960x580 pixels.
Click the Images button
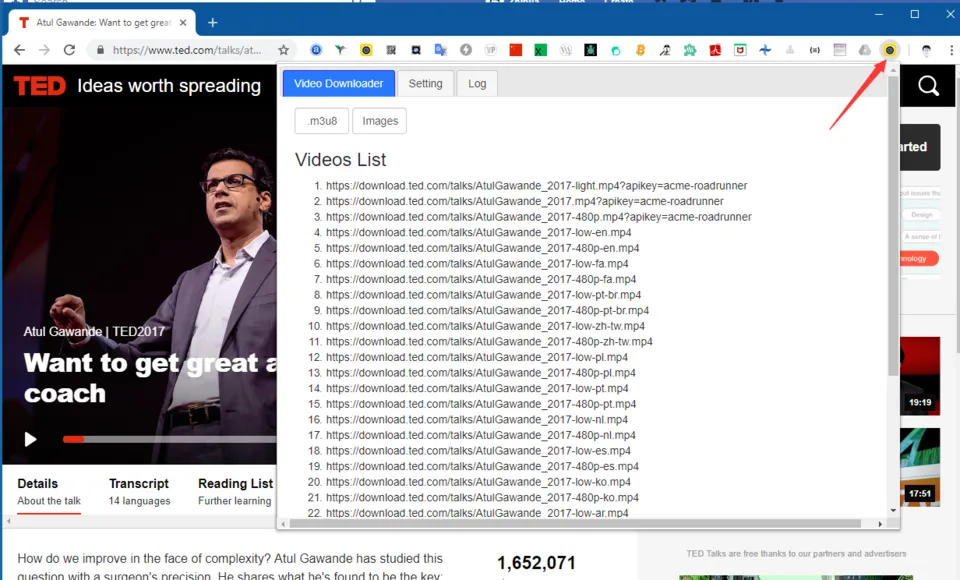[380, 121]
